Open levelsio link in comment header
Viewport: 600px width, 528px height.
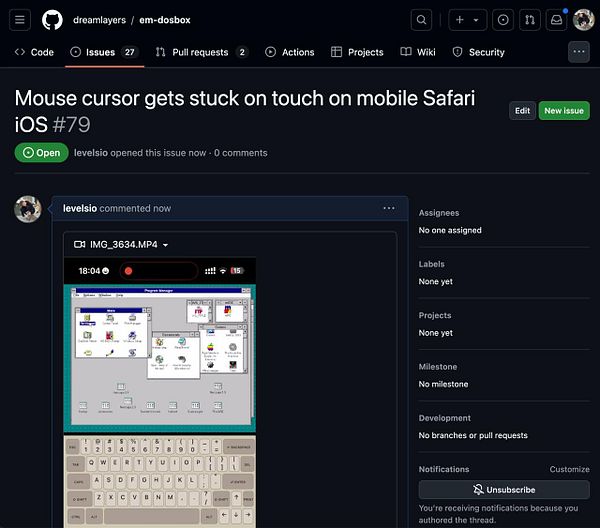(80, 208)
